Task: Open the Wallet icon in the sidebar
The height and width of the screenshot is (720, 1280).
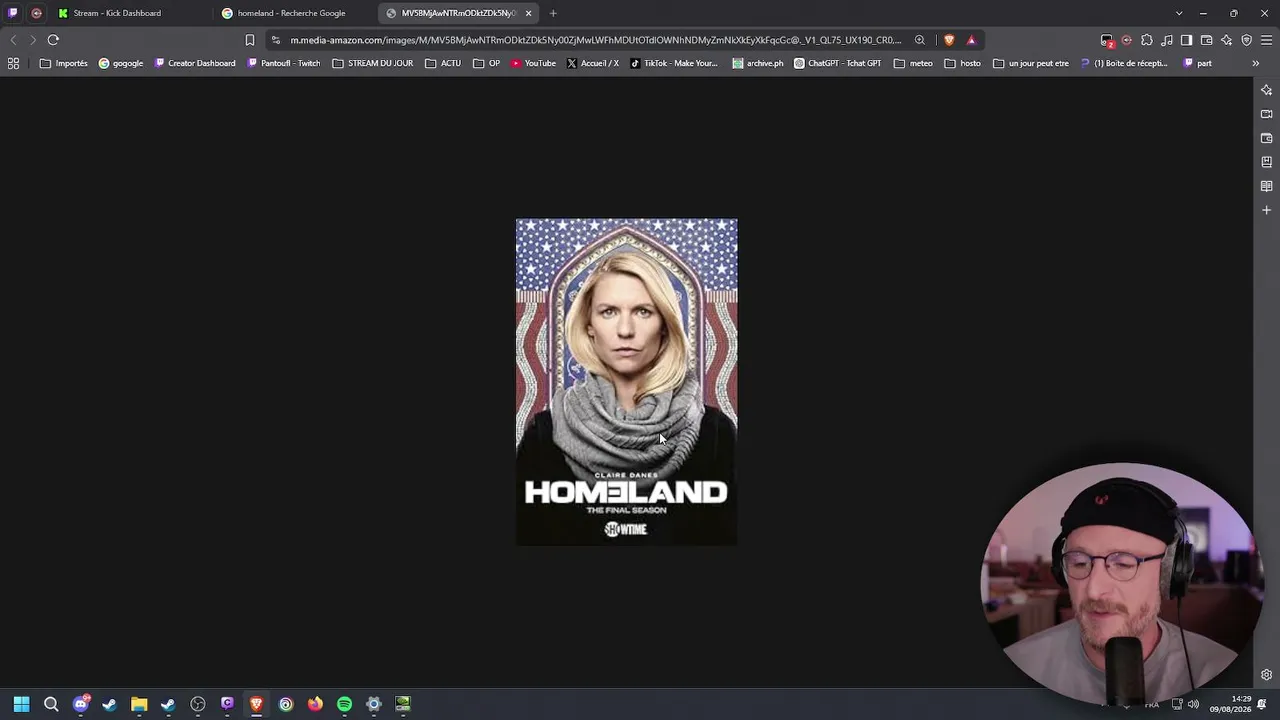Action: 1266,138
